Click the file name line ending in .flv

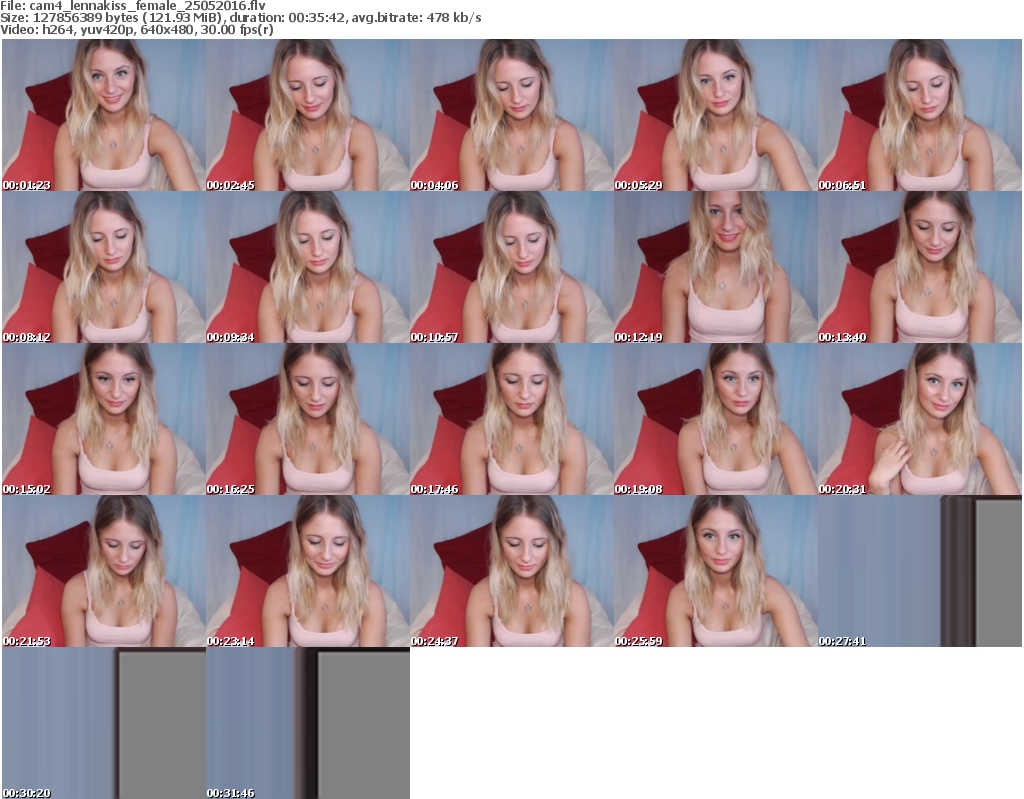(x=133, y=6)
